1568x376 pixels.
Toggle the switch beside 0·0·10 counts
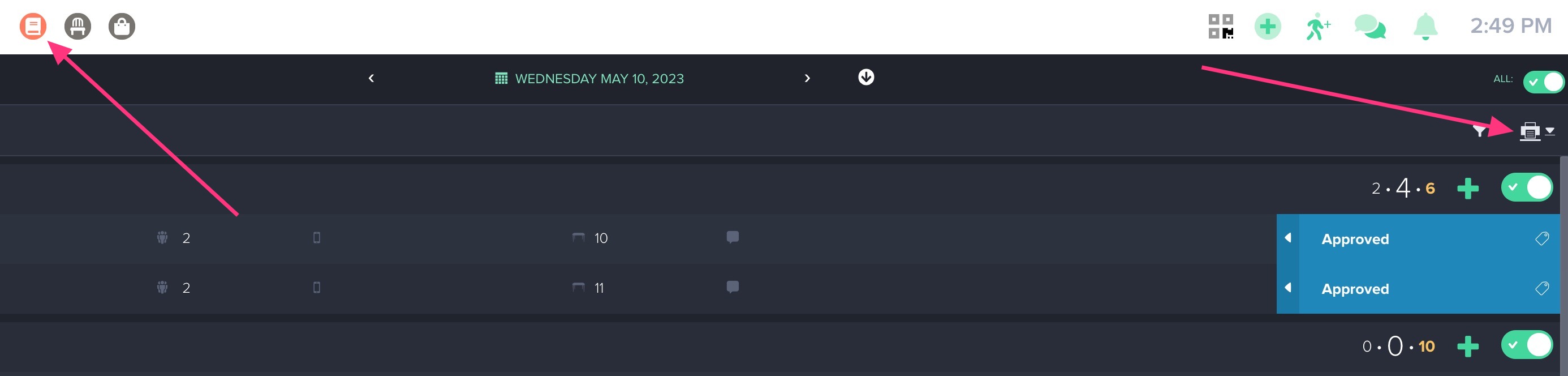click(x=1527, y=345)
